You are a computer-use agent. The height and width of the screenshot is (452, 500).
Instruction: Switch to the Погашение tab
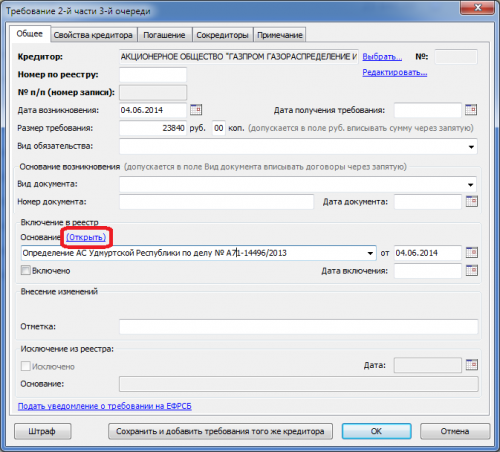(x=164, y=35)
